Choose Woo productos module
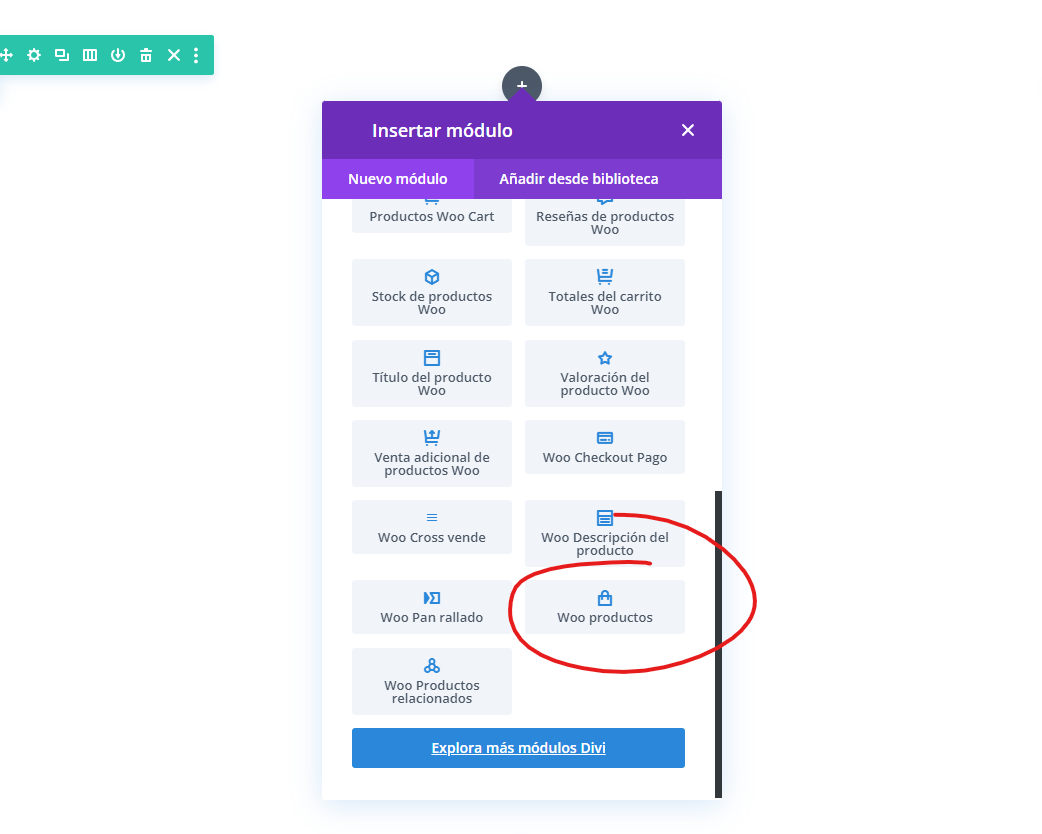This screenshot has width=1042, height=834. click(x=605, y=607)
